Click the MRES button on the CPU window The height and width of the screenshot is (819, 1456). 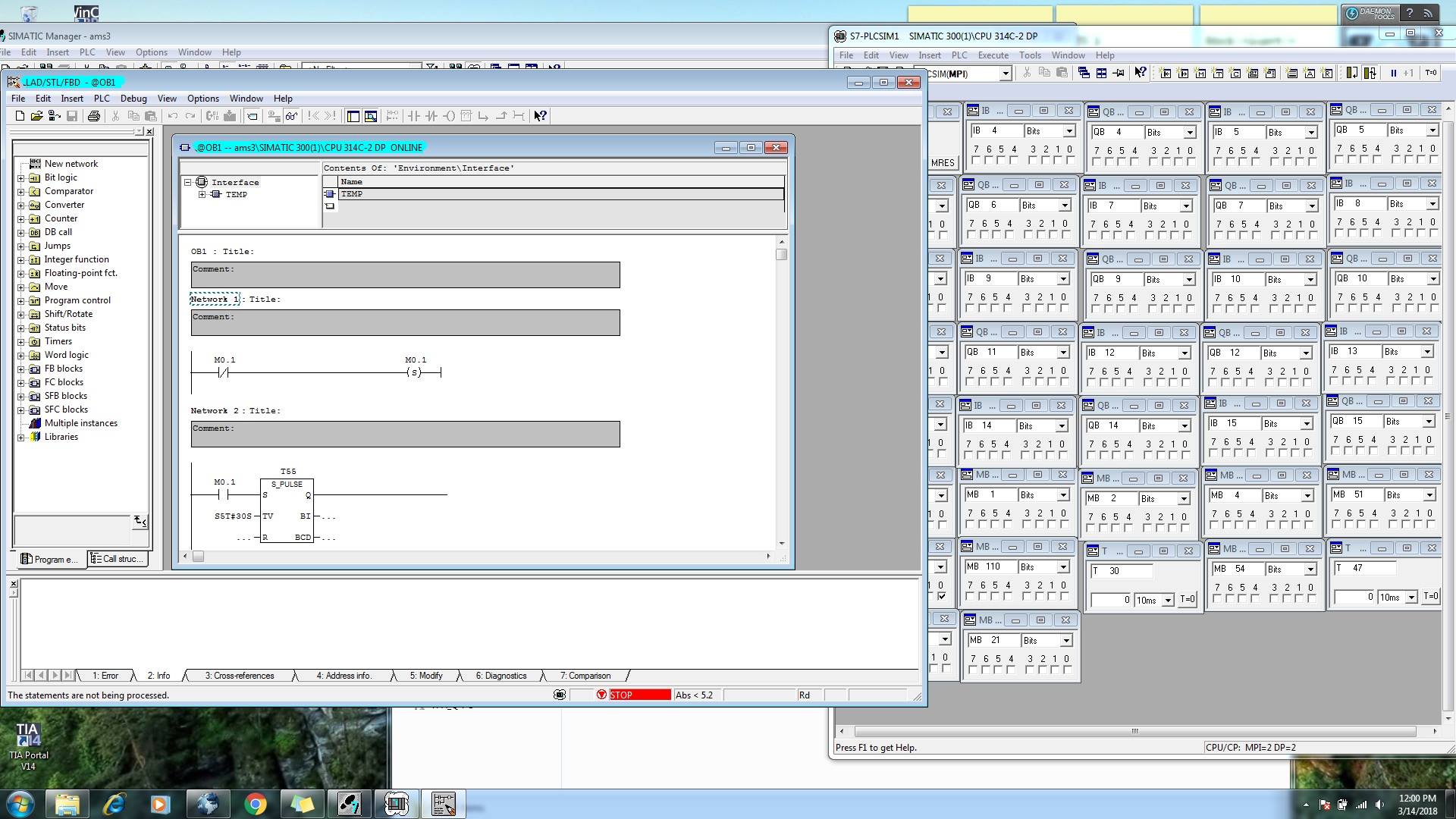point(943,163)
